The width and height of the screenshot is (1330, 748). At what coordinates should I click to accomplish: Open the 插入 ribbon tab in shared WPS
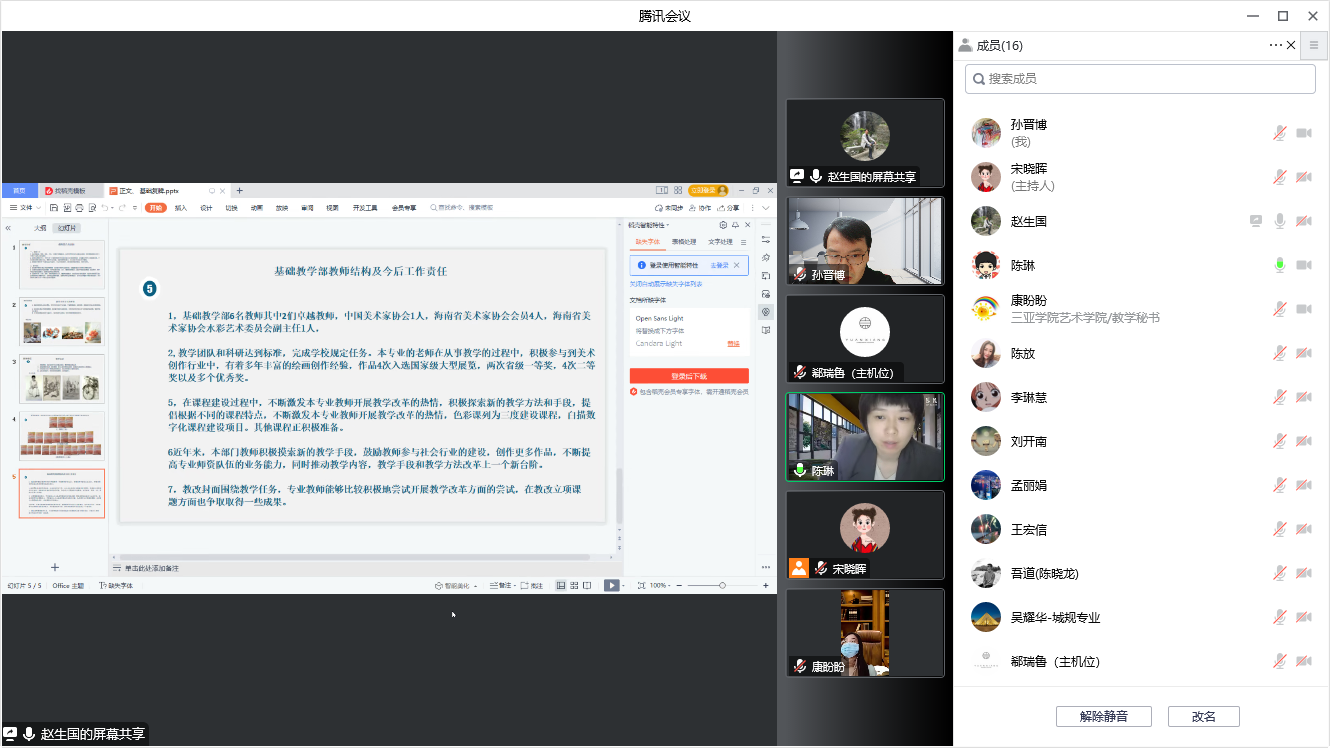181,208
